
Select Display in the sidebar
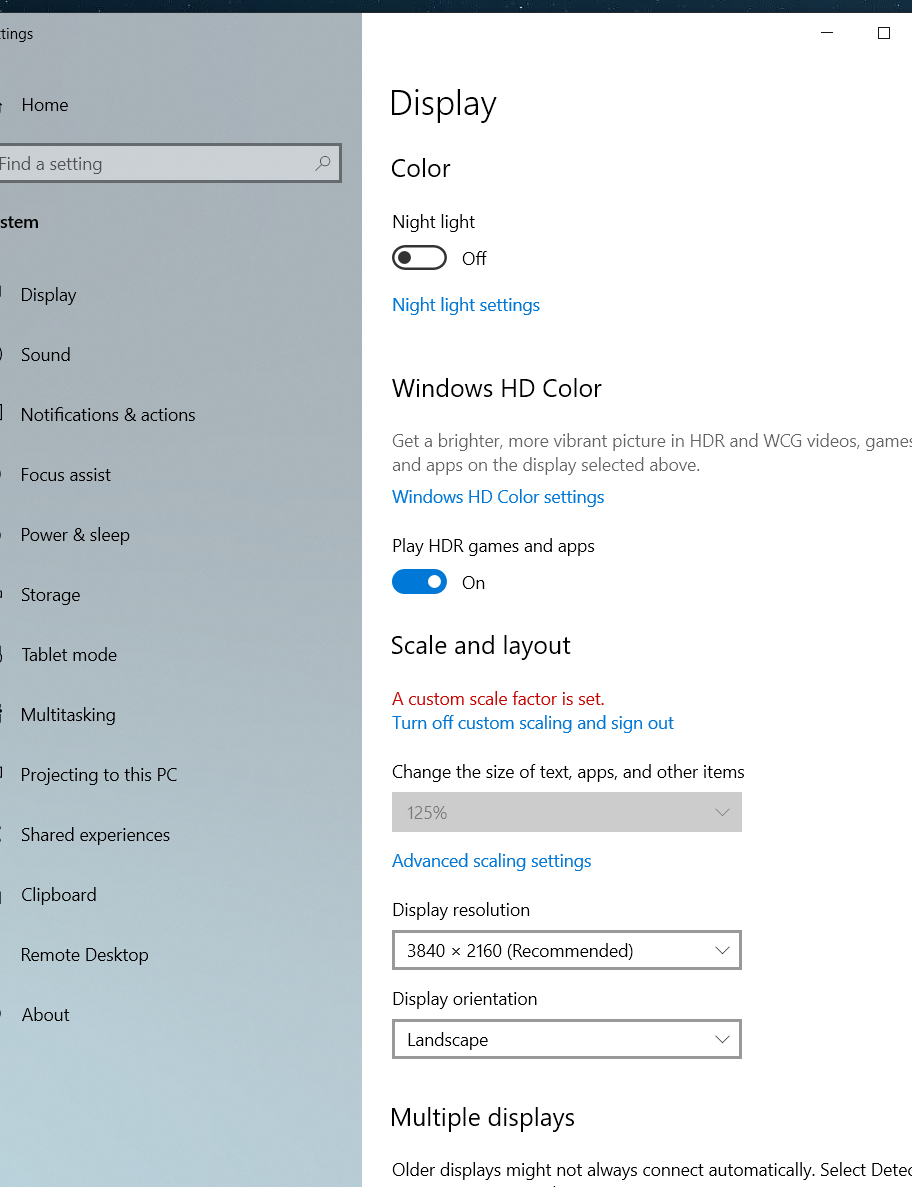point(48,294)
